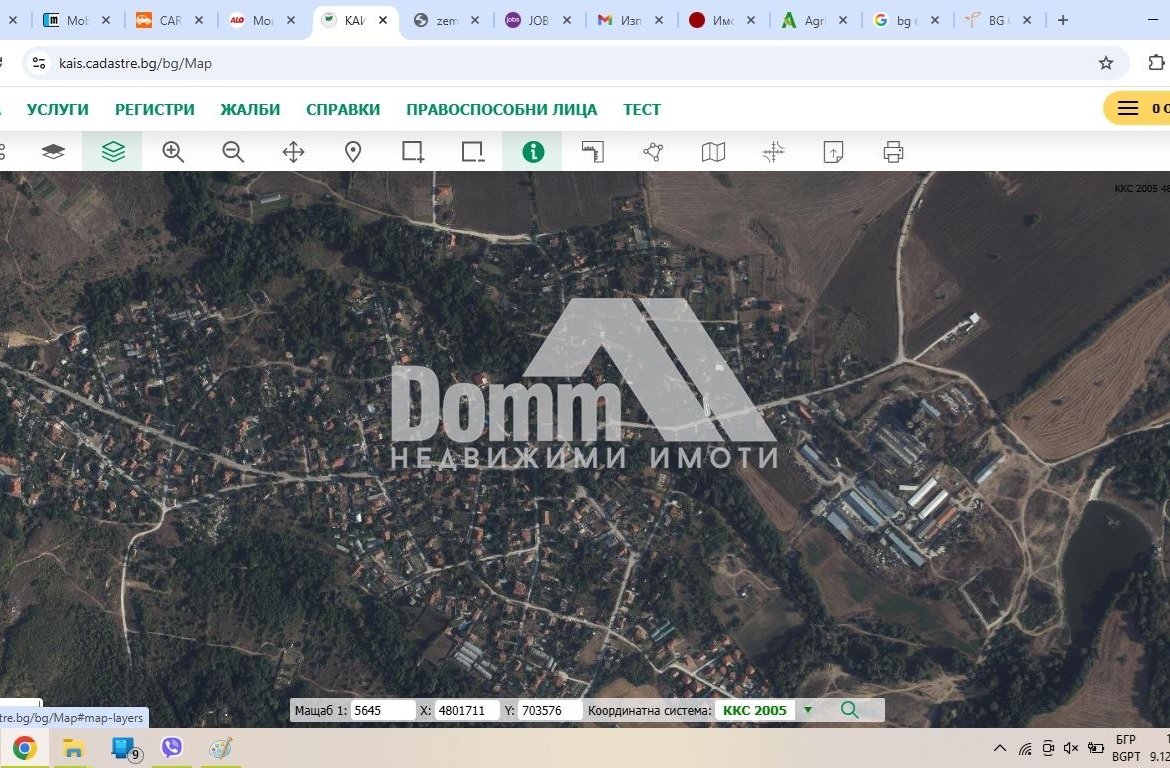Click the X coordinate input field
This screenshot has height=768, width=1170.
466,711
